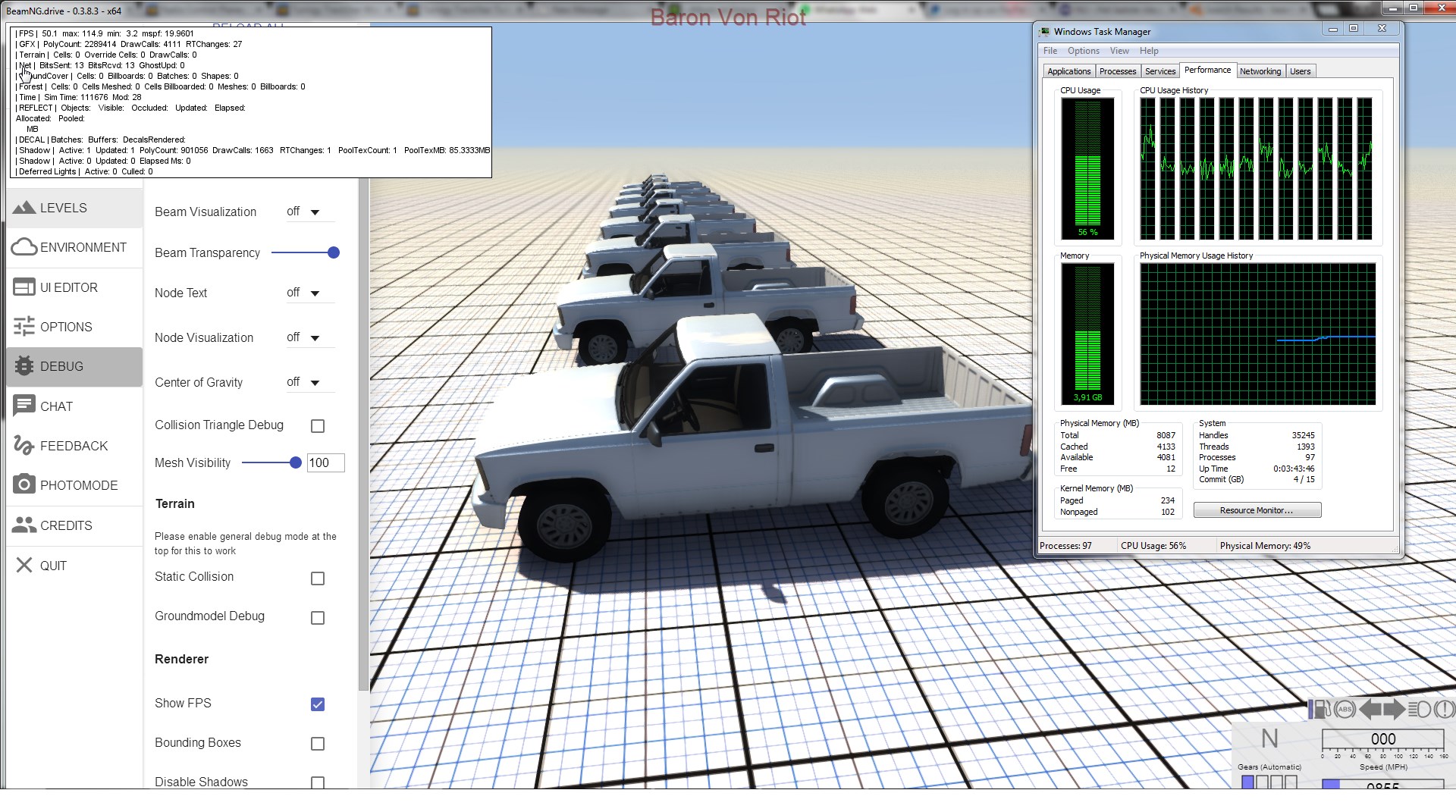Viewport: 1456px width, 812px height.
Task: Click the Physical Memory Usage History graph
Action: [1257, 334]
